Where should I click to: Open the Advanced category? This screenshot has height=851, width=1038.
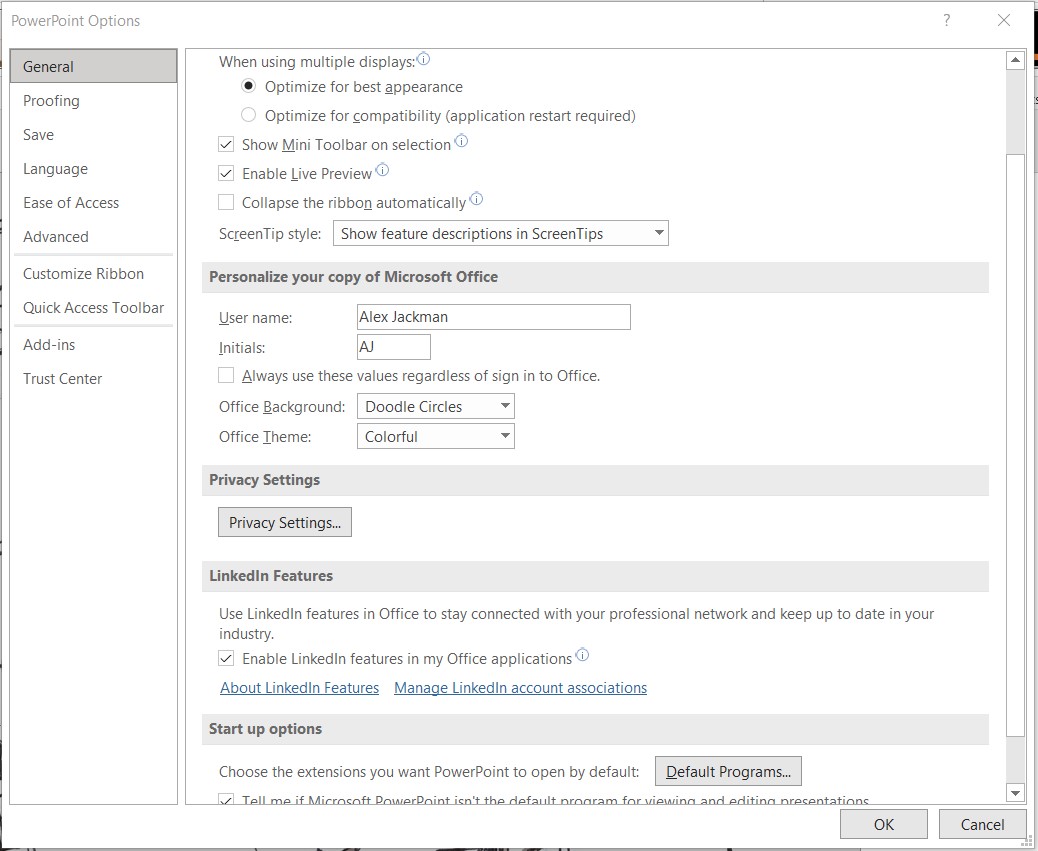(x=94, y=236)
